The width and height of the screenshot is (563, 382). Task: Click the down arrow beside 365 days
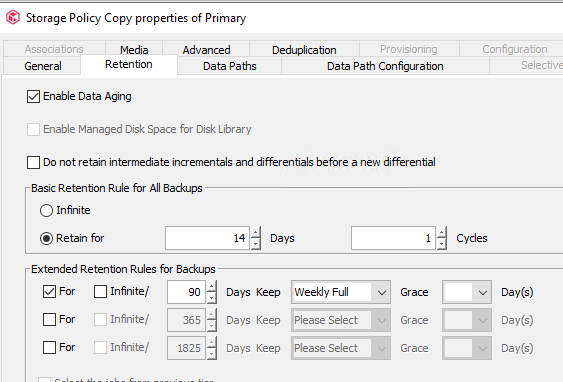(x=211, y=326)
